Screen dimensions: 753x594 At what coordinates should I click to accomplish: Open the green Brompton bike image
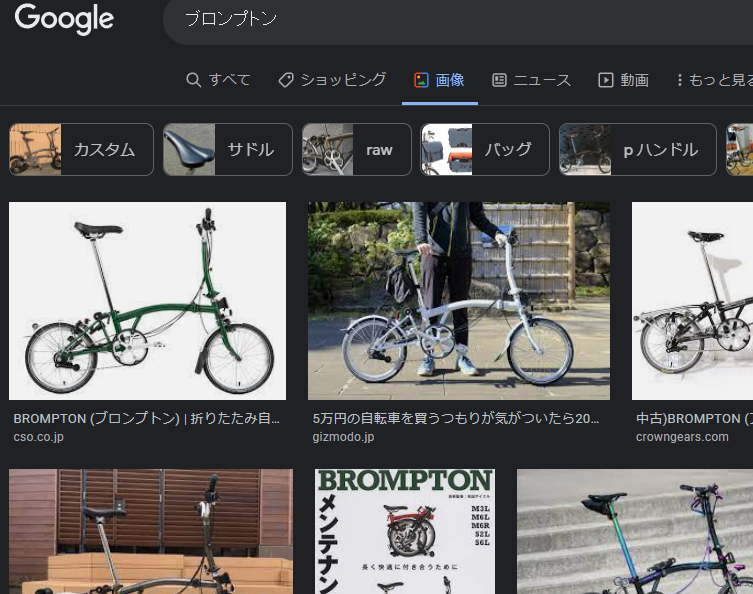pyautogui.click(x=147, y=301)
